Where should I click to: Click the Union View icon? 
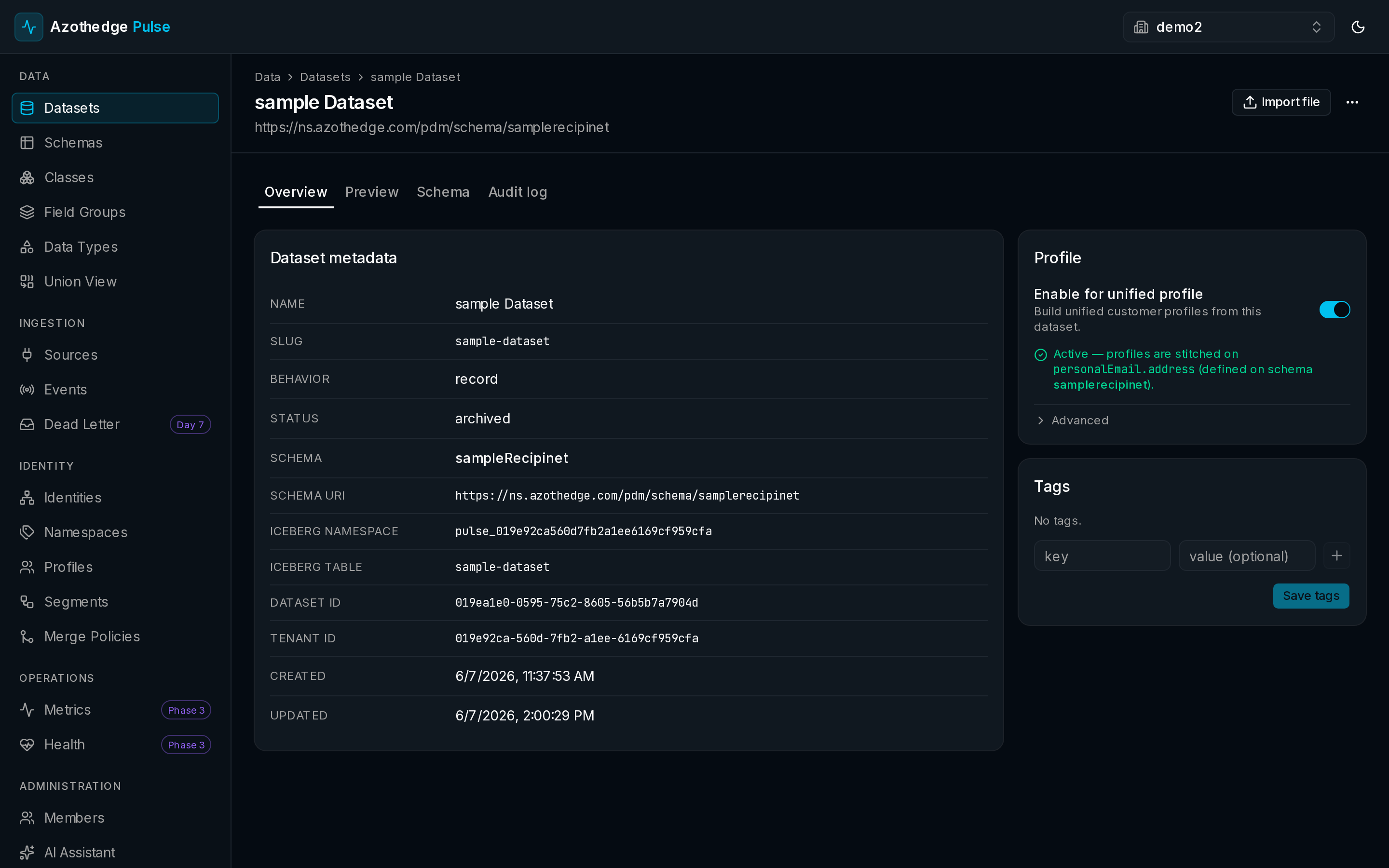pyautogui.click(x=27, y=282)
